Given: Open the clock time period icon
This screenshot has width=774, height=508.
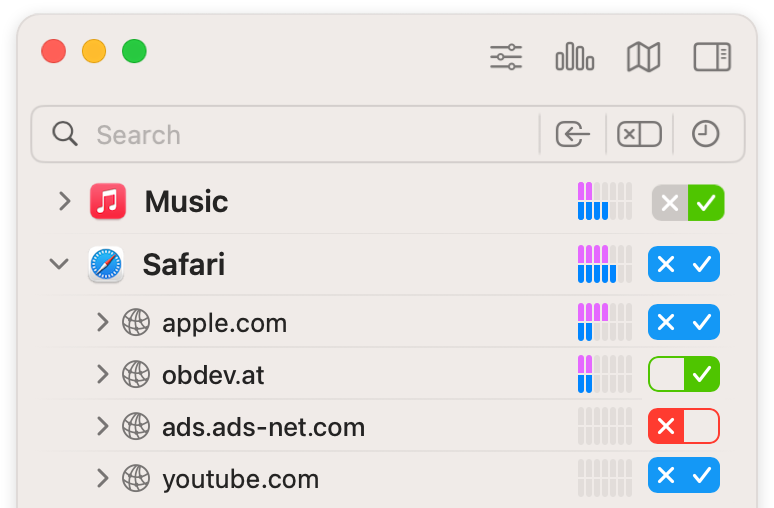Looking at the screenshot, I should click(705, 134).
